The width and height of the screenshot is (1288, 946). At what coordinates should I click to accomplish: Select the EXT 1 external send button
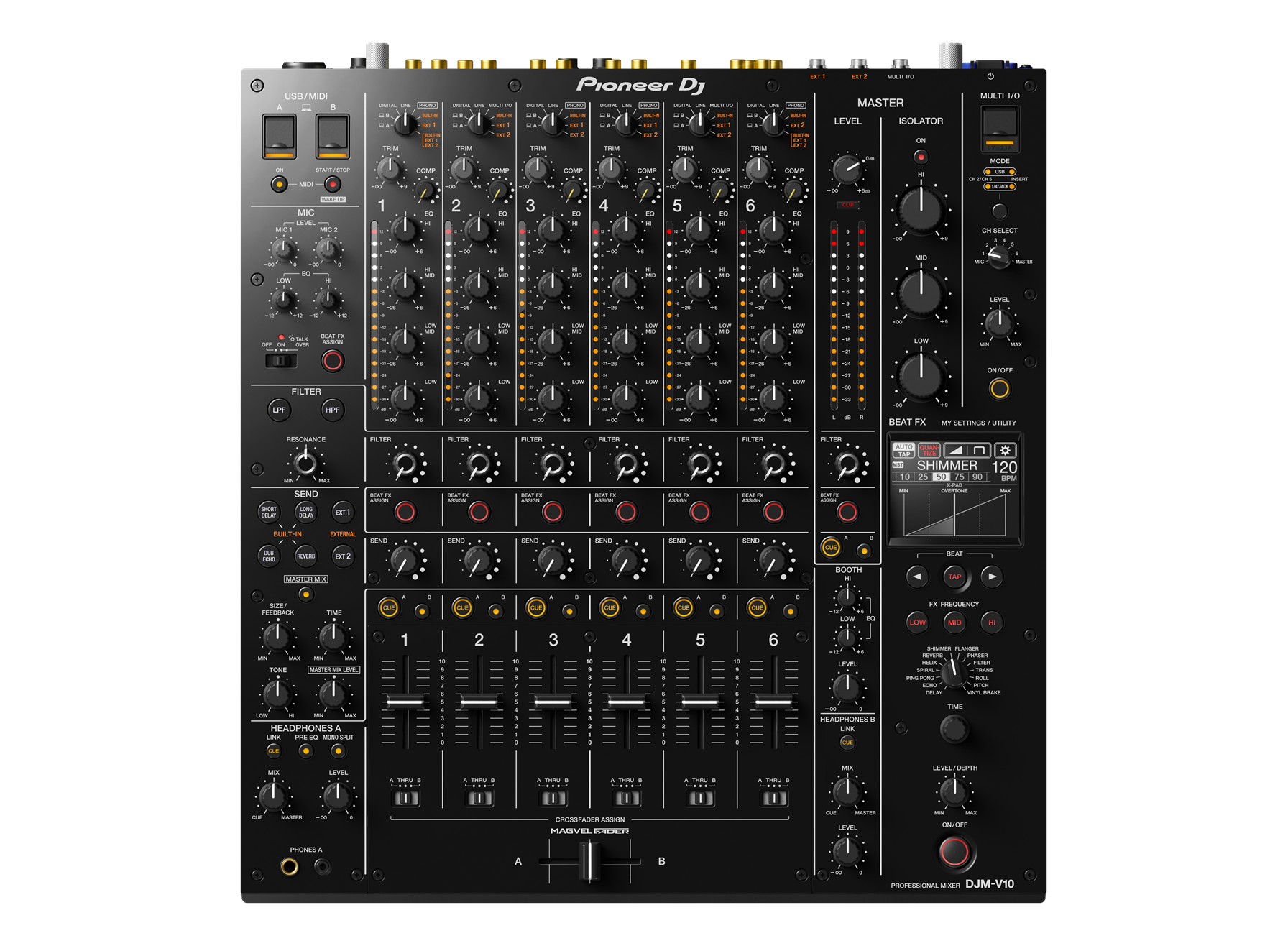tap(344, 513)
